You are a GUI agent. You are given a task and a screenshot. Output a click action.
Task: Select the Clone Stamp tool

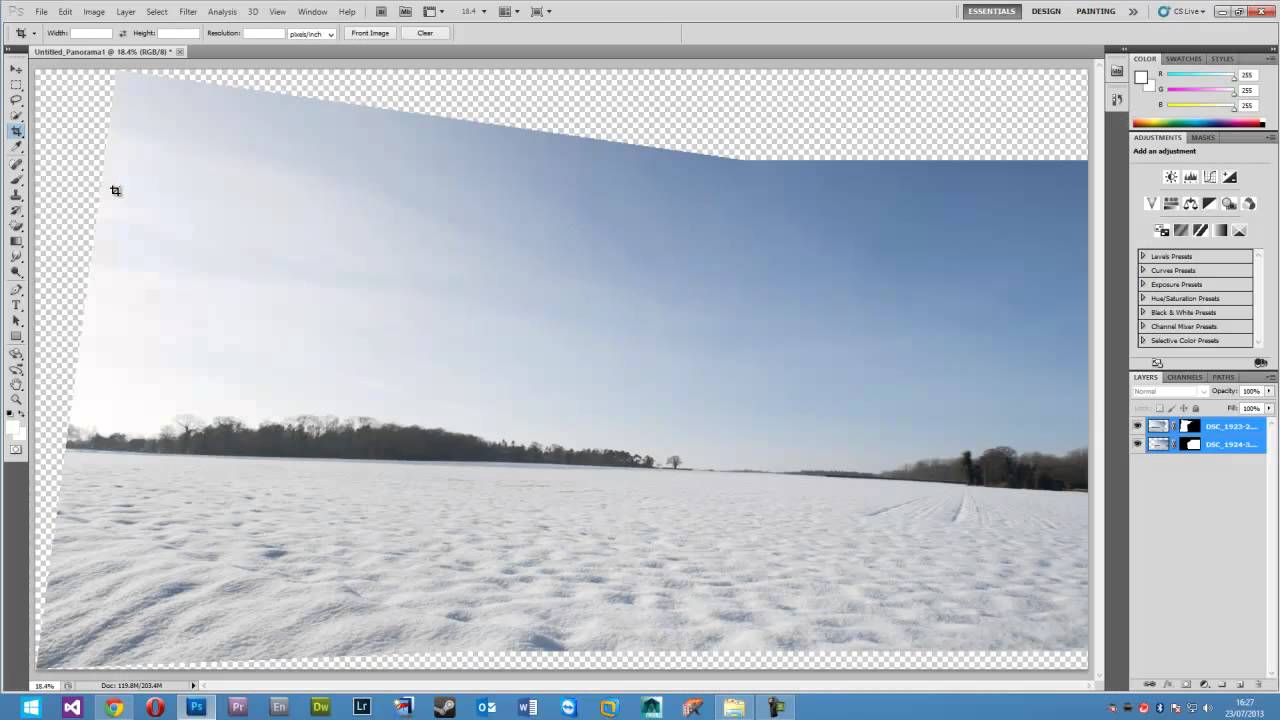(16, 194)
